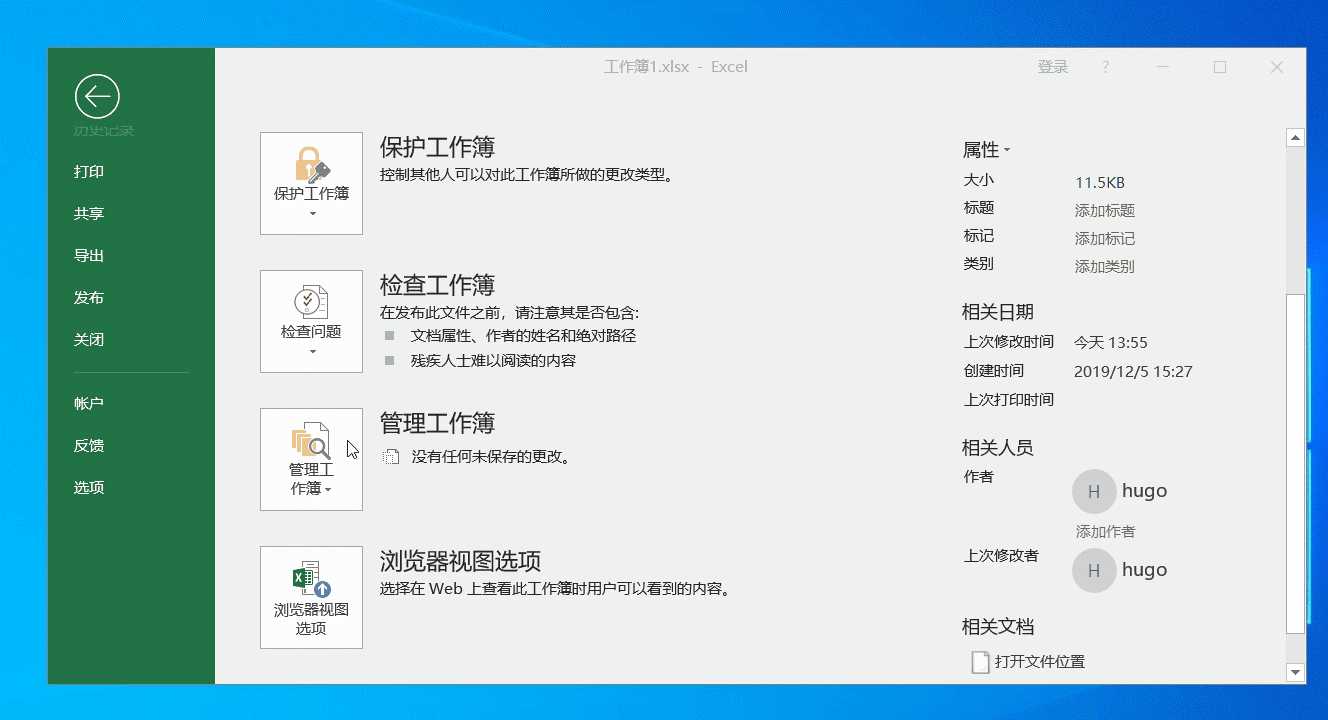Click 文档属性、作者的姓名和绝对路径 item
This screenshot has height=720, width=1328.
(523, 336)
